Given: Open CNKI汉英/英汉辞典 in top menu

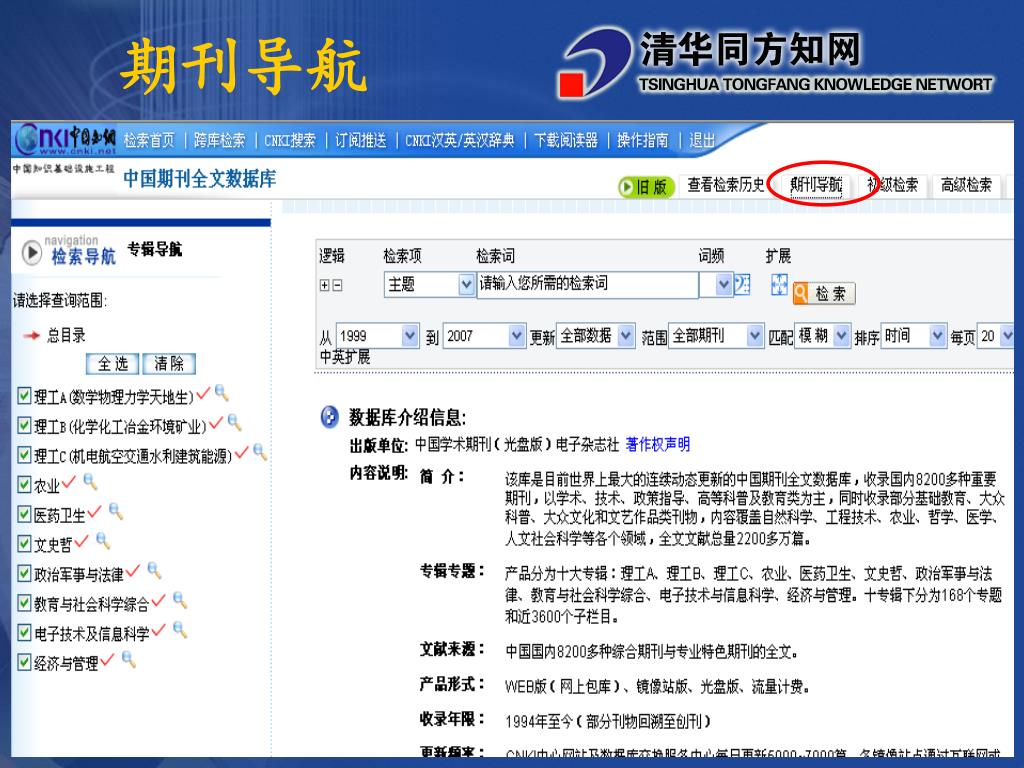Looking at the screenshot, I should pyautogui.click(x=460, y=140).
